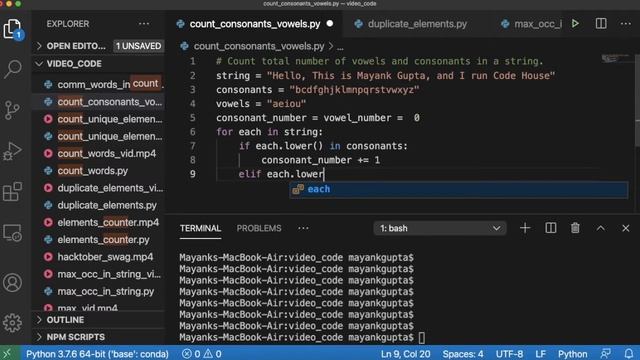Viewport: 640px width, 360px height.
Task: Open max_occ_in_string.py in explorer
Action: pyautogui.click(x=99, y=291)
